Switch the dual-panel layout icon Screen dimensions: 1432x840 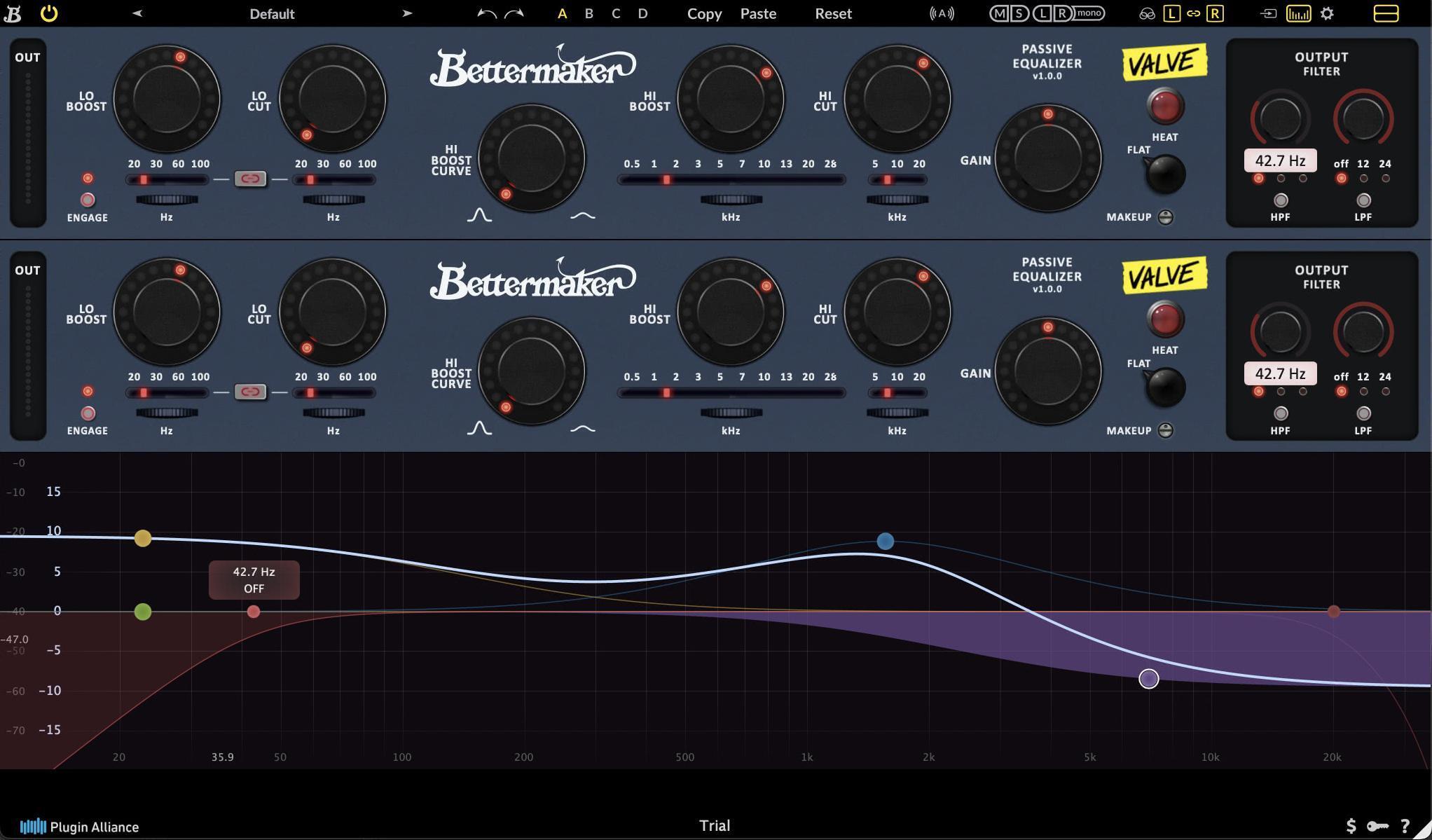(x=1386, y=13)
